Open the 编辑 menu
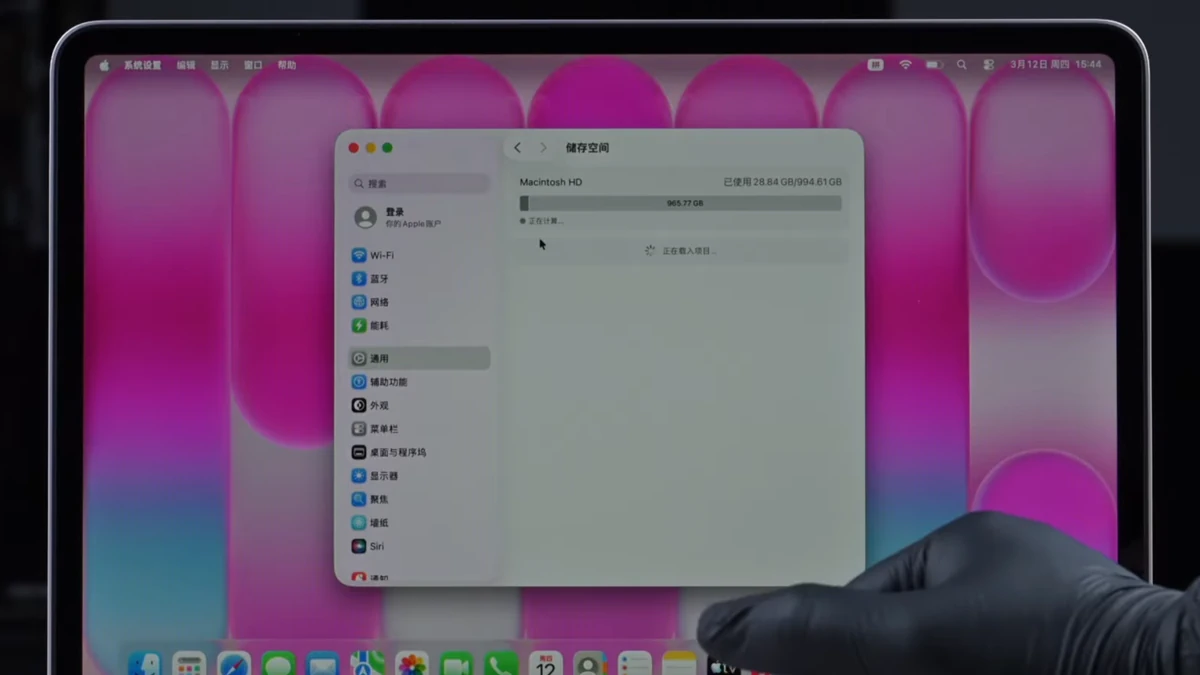 [x=186, y=65]
